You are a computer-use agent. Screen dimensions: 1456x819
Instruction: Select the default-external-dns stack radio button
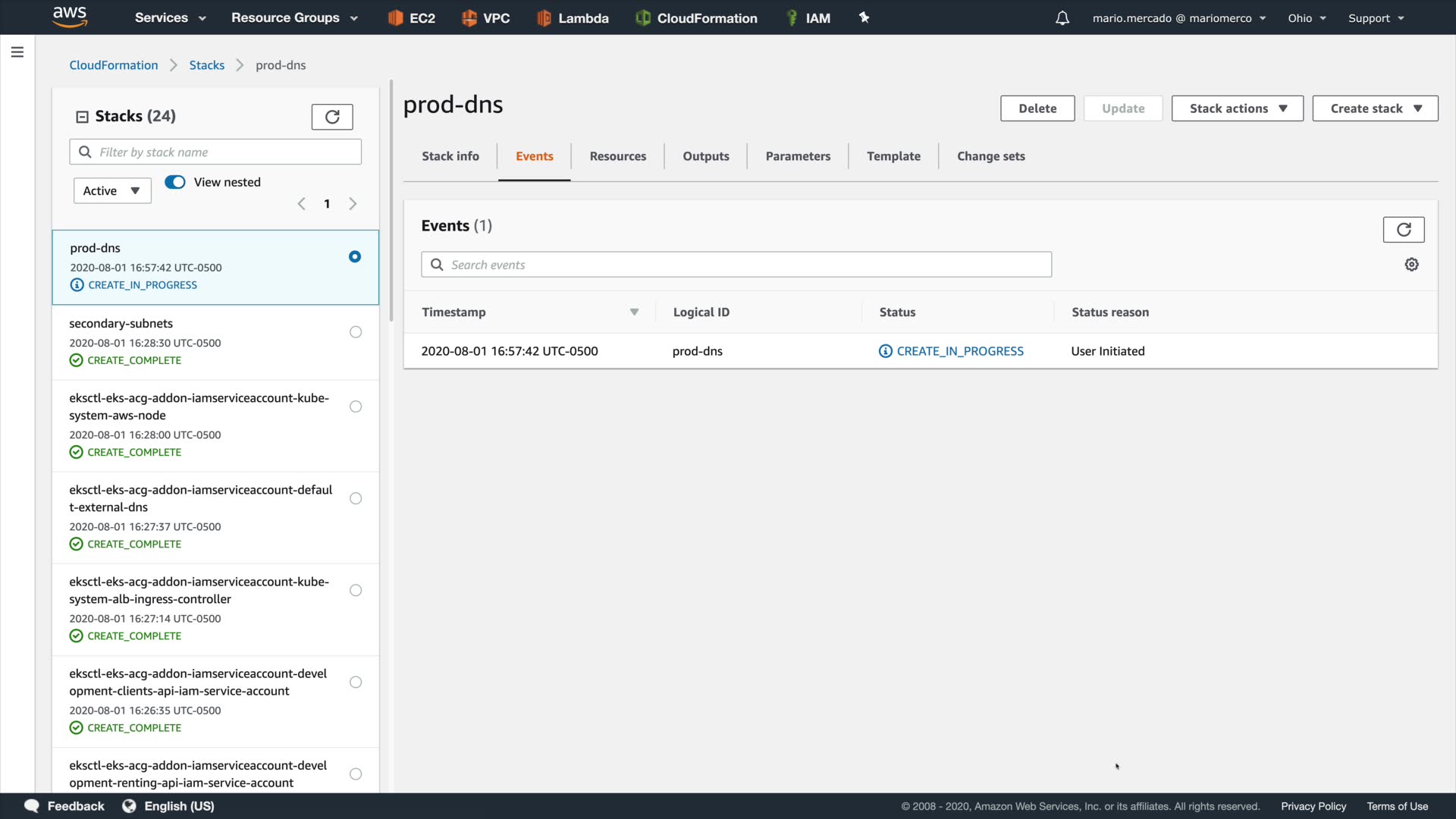click(x=356, y=498)
